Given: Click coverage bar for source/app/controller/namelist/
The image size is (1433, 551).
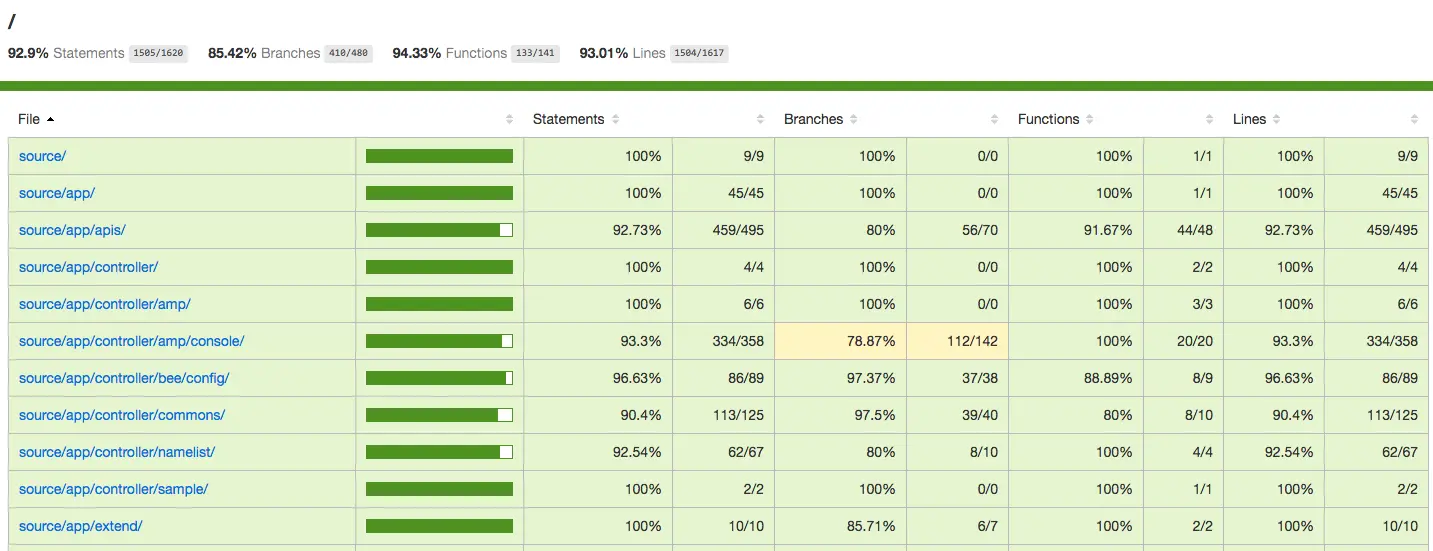Looking at the screenshot, I should 439,452.
